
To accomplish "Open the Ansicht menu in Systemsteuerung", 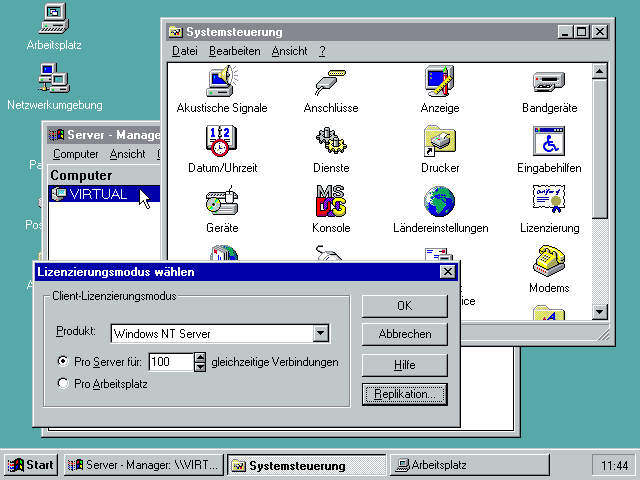I will tap(289, 51).
